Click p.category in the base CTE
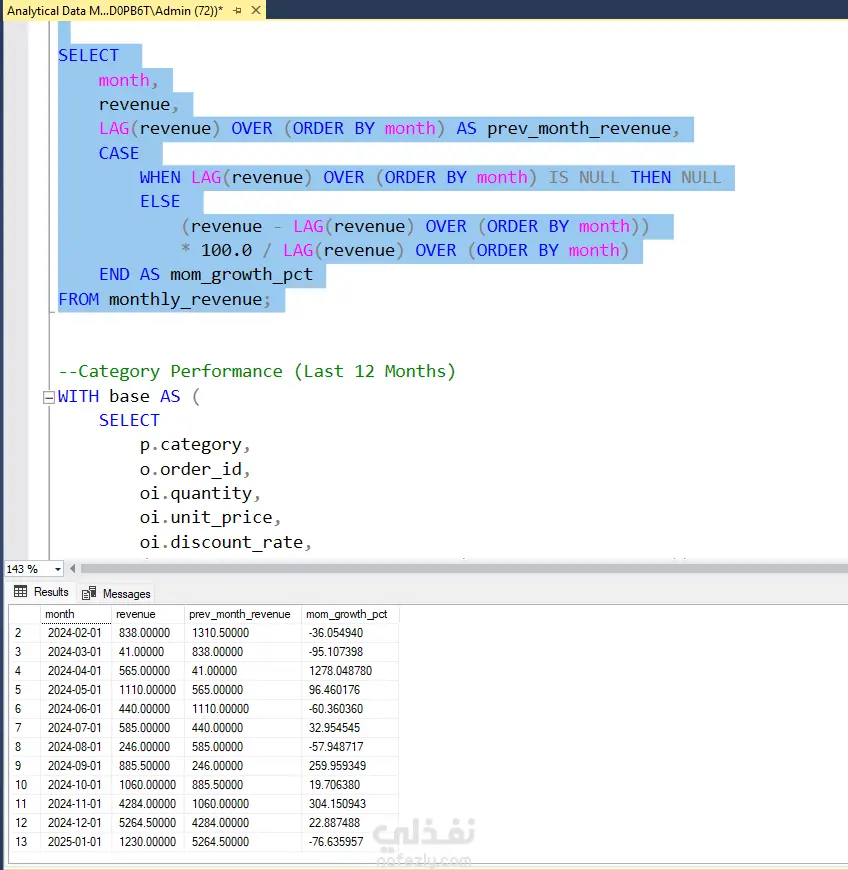The image size is (848, 870). click(x=190, y=445)
